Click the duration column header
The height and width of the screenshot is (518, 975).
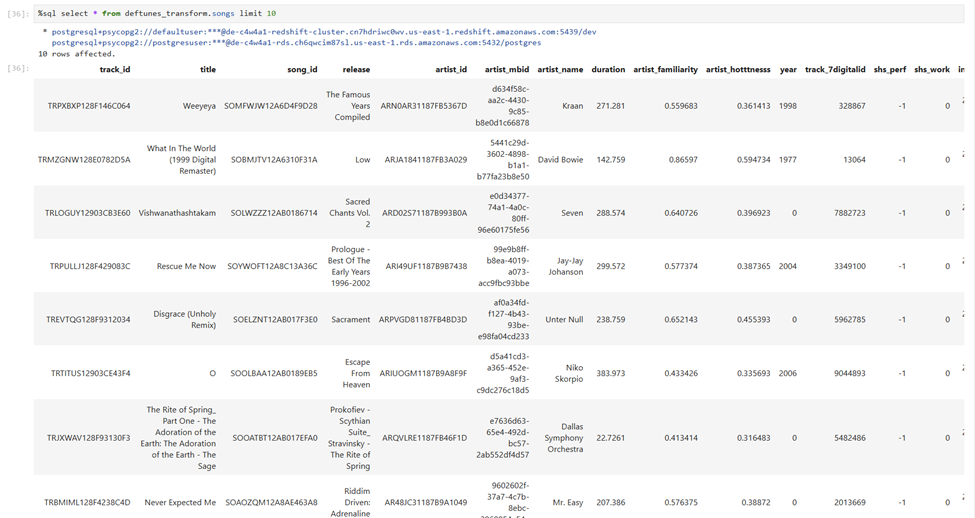pyautogui.click(x=608, y=70)
